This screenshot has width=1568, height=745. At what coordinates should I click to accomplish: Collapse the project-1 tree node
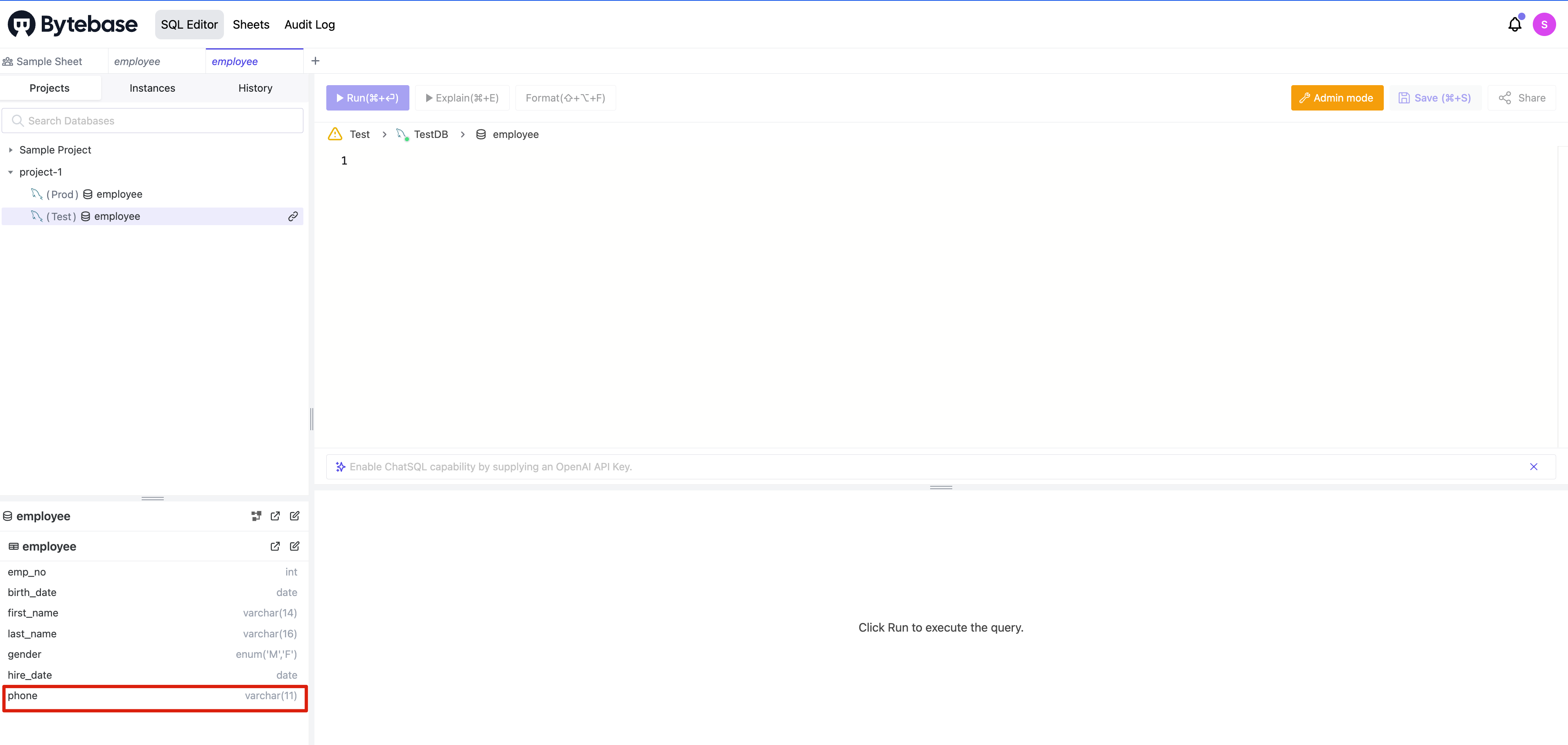[x=10, y=172]
